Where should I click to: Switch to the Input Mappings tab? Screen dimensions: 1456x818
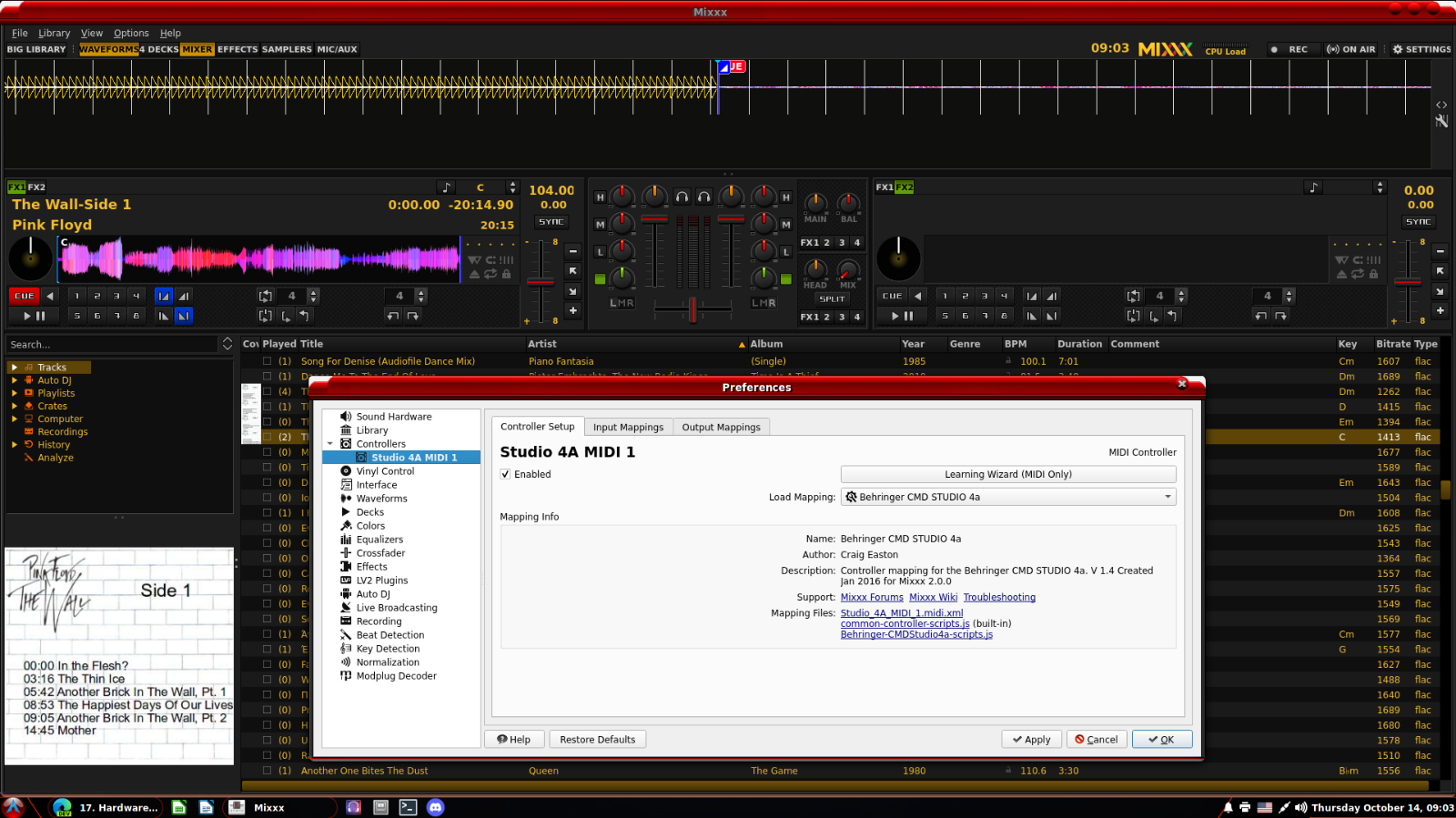[628, 427]
